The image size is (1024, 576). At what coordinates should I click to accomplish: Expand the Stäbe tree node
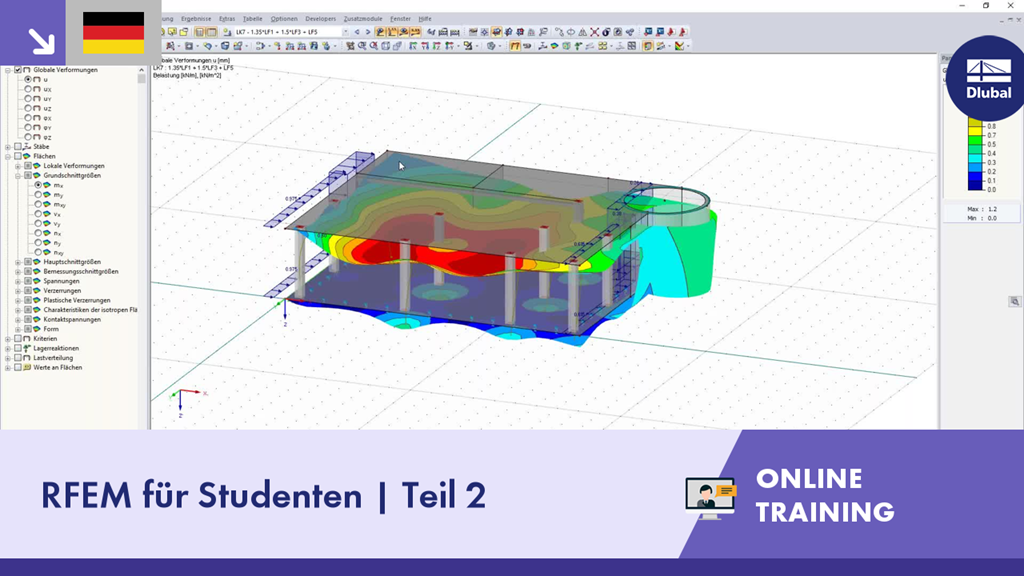tap(8, 147)
